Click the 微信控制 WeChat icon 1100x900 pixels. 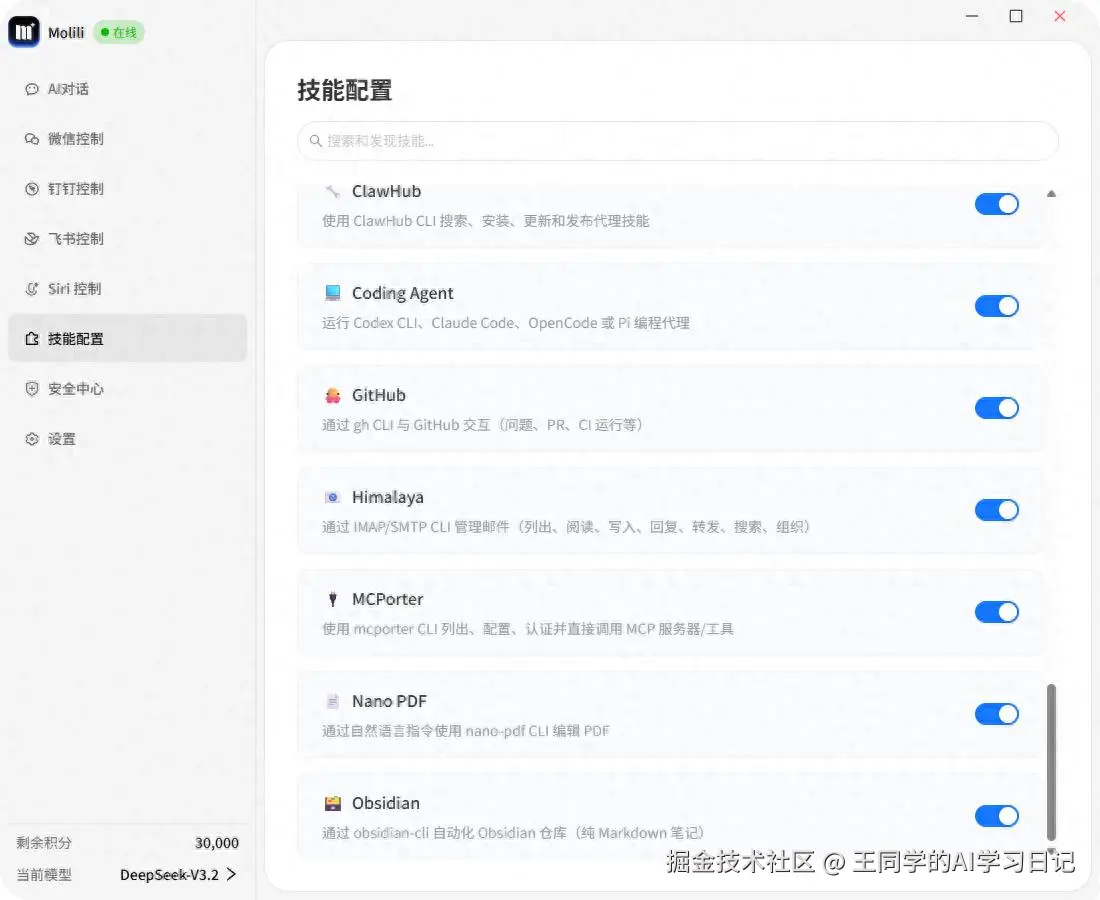coord(32,139)
